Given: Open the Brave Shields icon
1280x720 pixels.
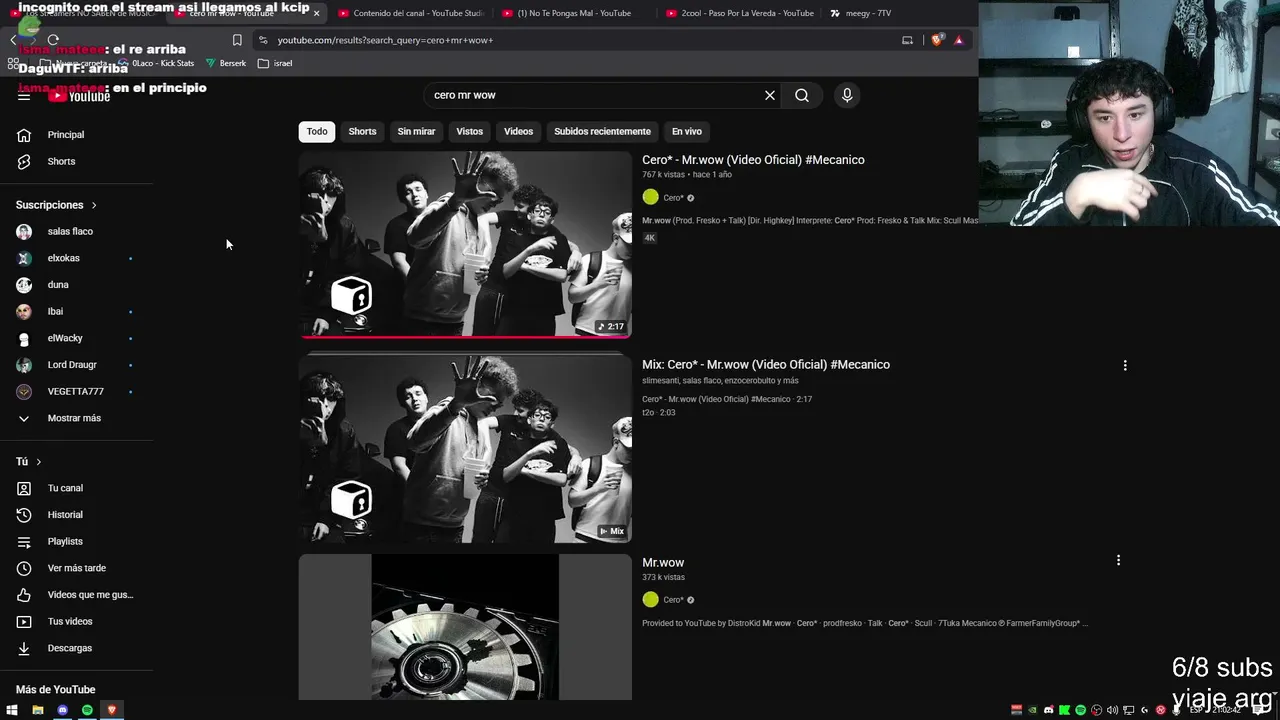Looking at the screenshot, I should (937, 40).
